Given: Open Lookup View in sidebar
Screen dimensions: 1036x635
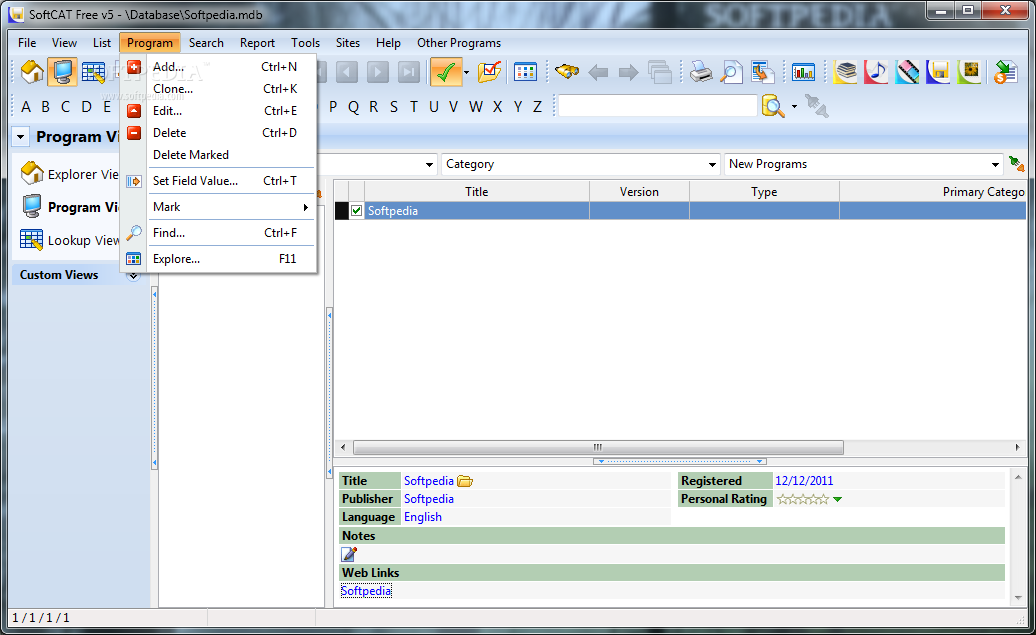Looking at the screenshot, I should (x=69, y=241).
